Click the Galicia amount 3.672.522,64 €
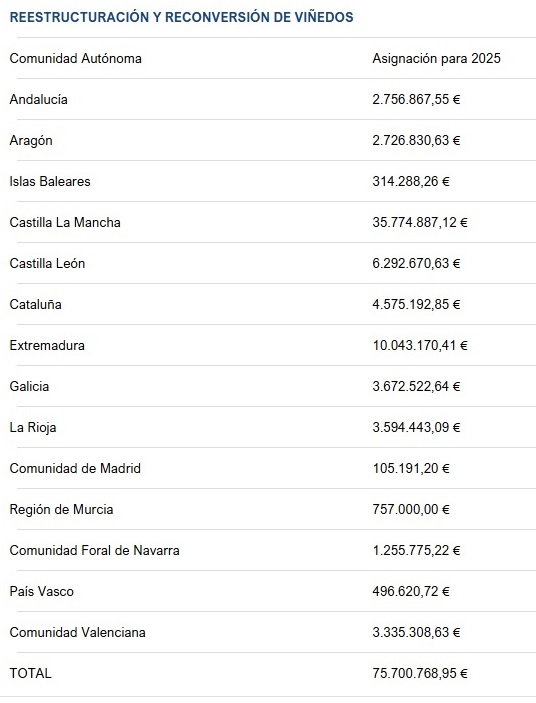This screenshot has height=703, width=536. point(416,386)
